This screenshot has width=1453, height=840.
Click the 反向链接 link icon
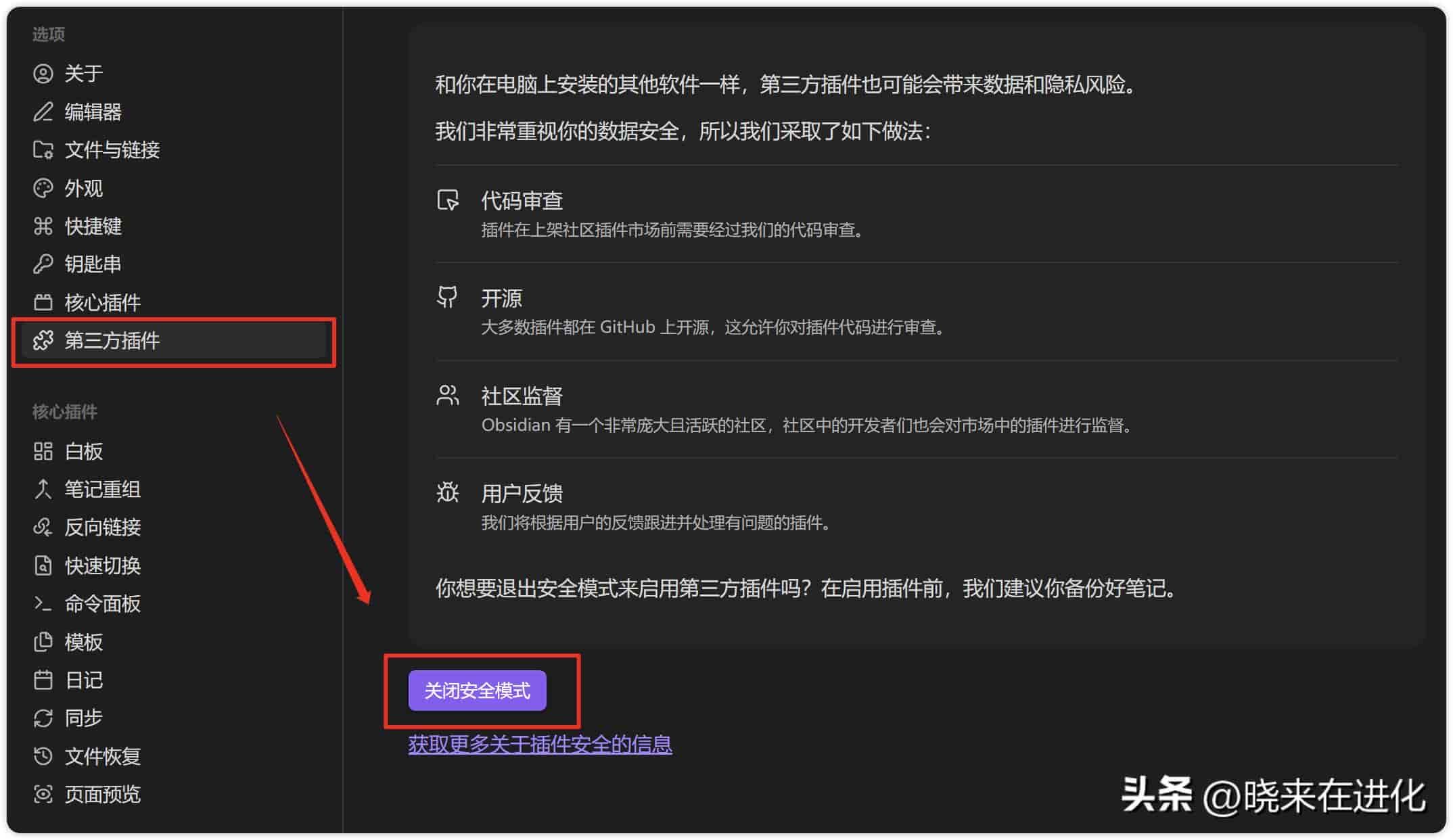43,527
